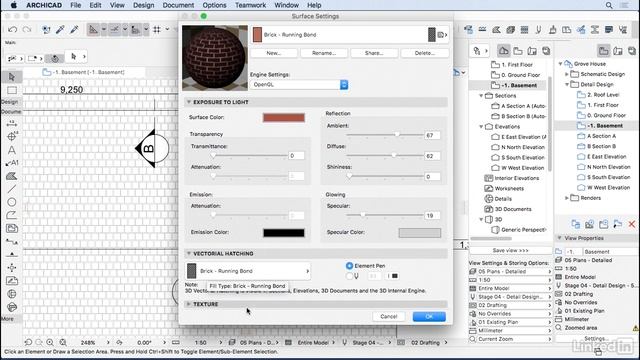Screen dimensions: 640x360
Task: Click the Inject Parameters syringe icon
Action: [x=74, y=29]
